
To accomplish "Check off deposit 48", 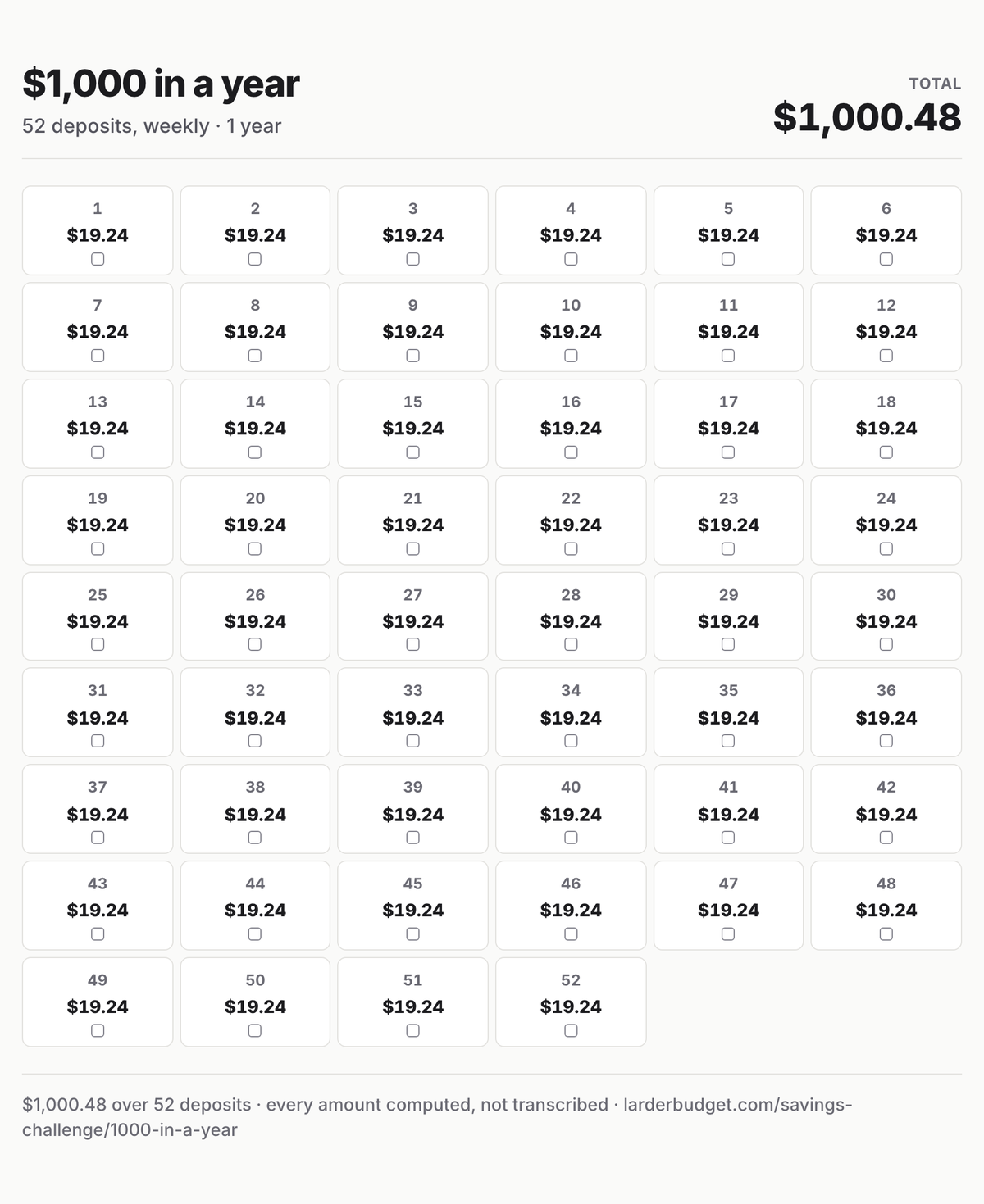I will 886,934.
